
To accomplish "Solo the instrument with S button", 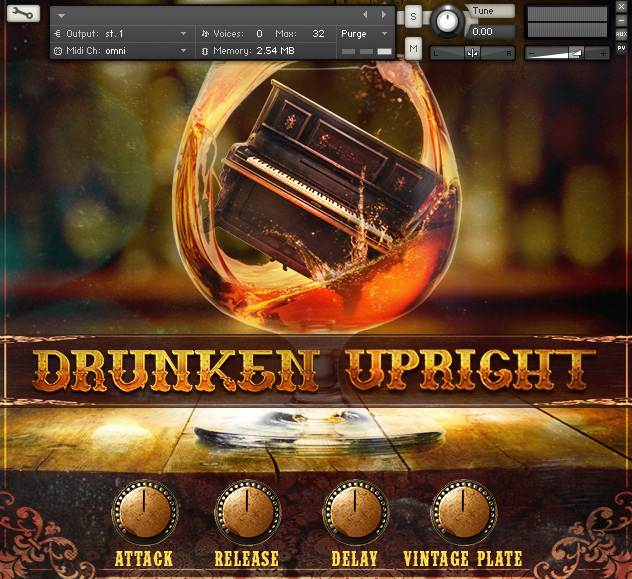I will (x=413, y=17).
